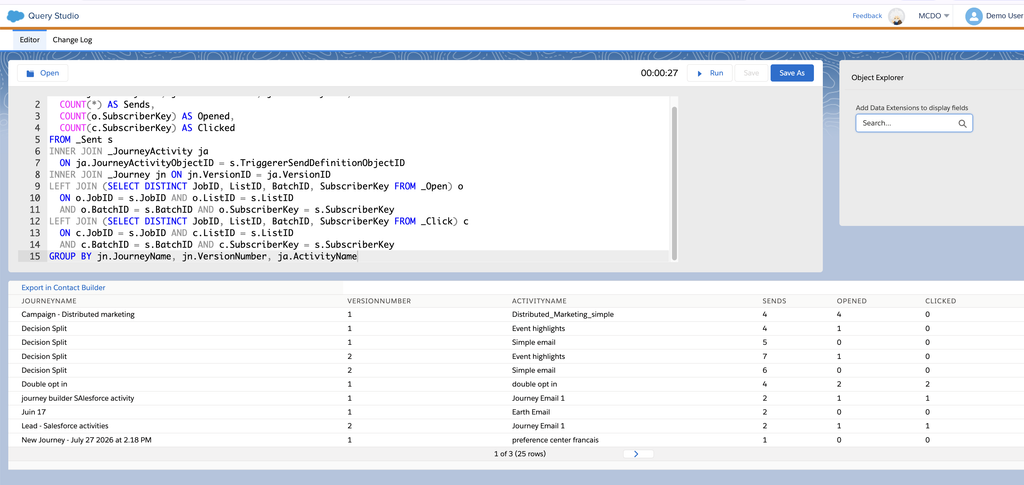Click Export in Contact Builder link
The image size is (1024, 485).
pos(63,287)
